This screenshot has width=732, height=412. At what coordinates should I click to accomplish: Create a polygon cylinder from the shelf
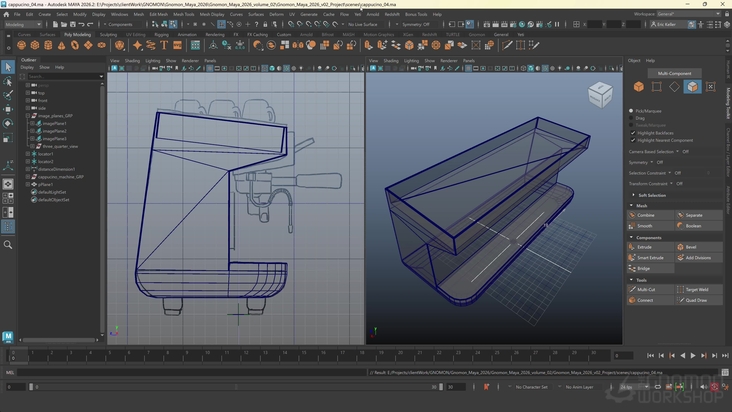pyautogui.click(x=48, y=45)
